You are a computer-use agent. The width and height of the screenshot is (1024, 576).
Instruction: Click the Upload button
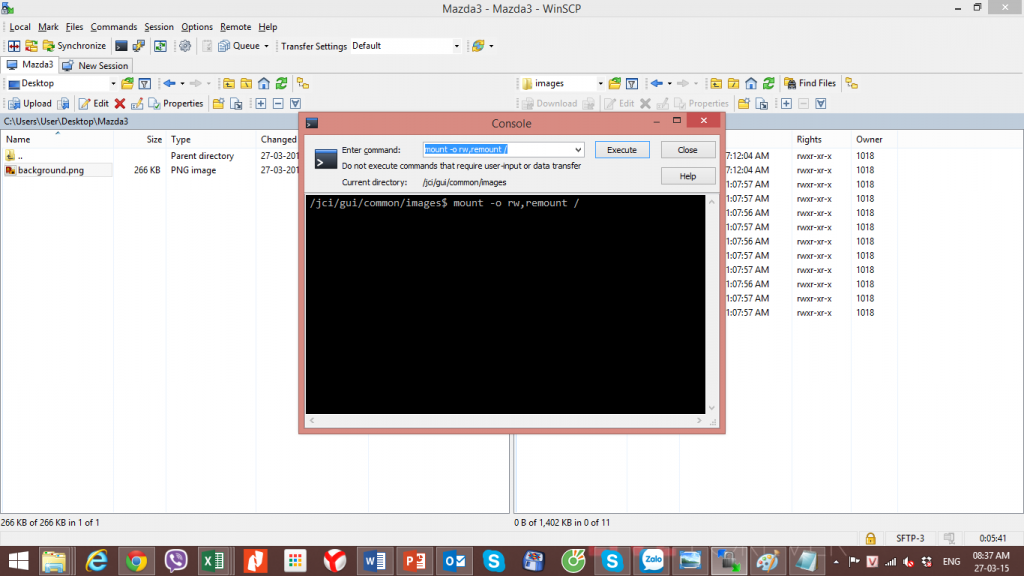coord(30,103)
